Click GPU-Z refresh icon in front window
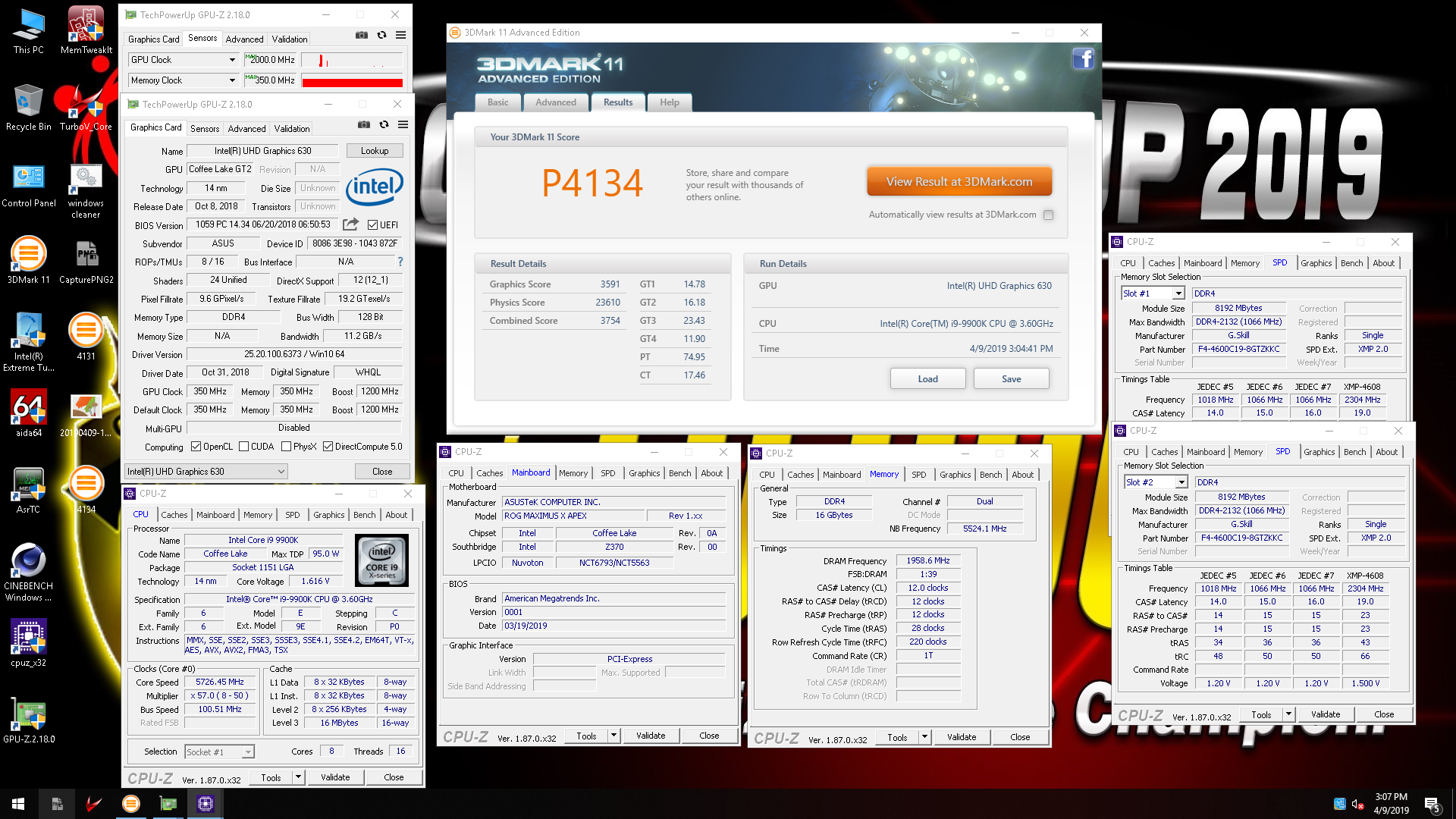 tap(384, 124)
